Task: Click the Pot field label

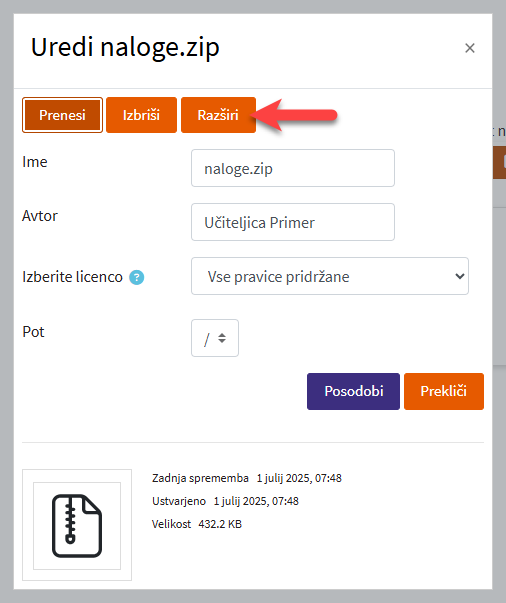Action: click(33, 331)
